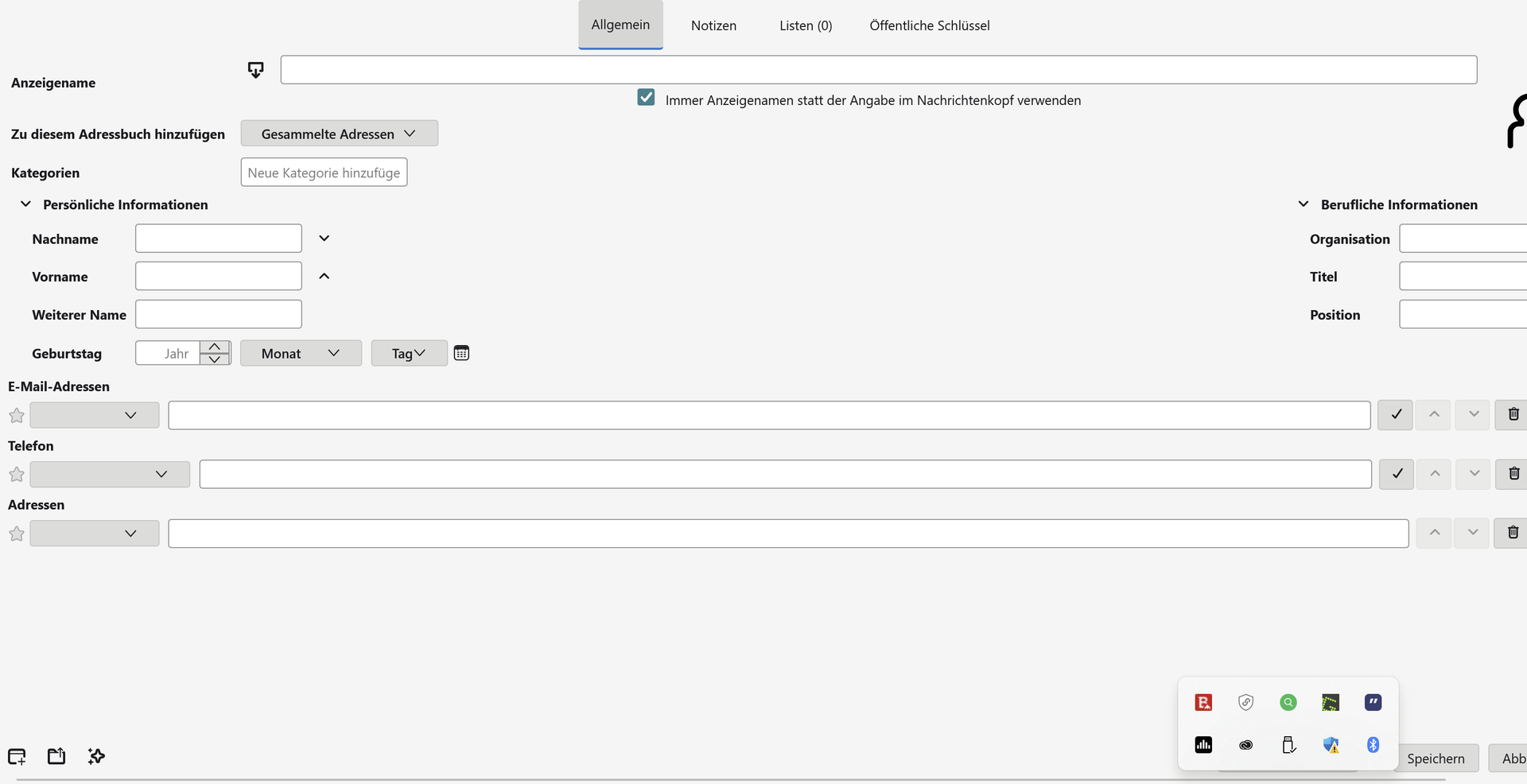The width and height of the screenshot is (1527, 784).
Task: Open the black audio bars tray icon
Action: pyautogui.click(x=1203, y=745)
